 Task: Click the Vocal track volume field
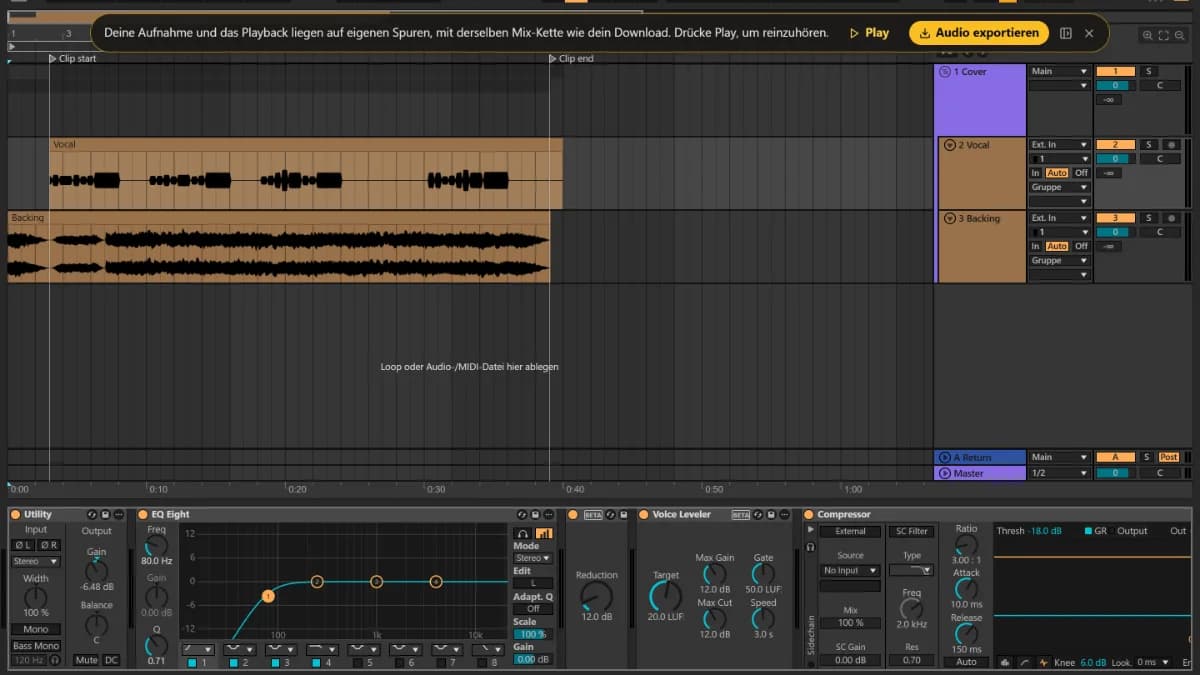coord(1115,159)
